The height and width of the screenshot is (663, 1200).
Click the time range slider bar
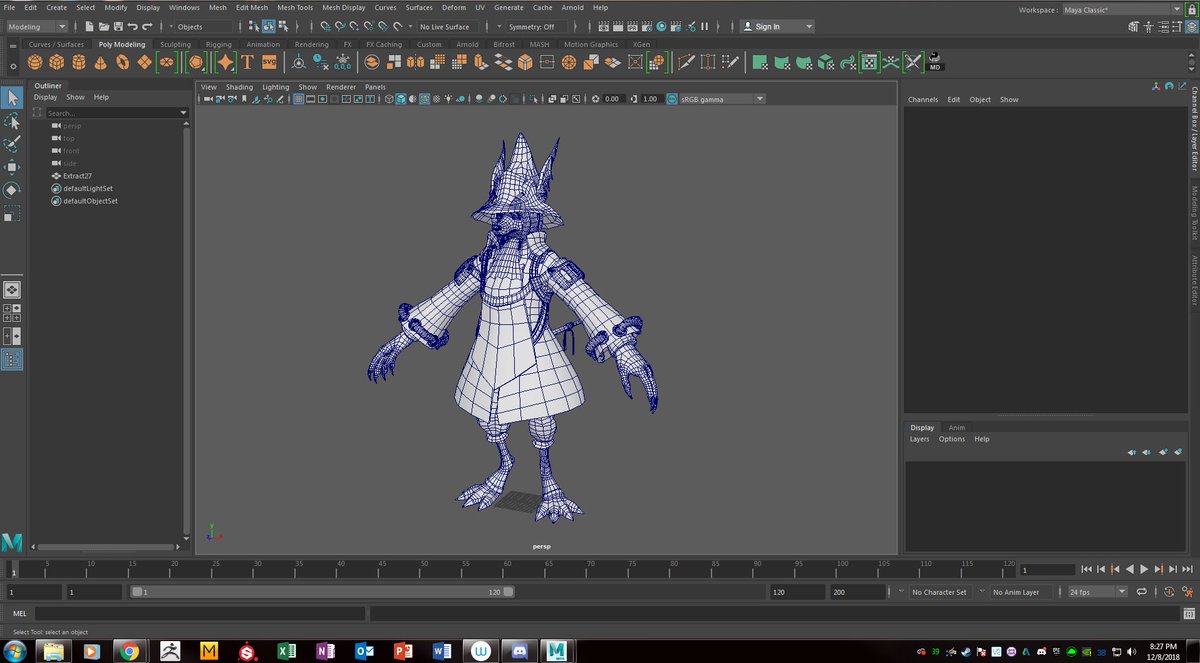click(322, 592)
